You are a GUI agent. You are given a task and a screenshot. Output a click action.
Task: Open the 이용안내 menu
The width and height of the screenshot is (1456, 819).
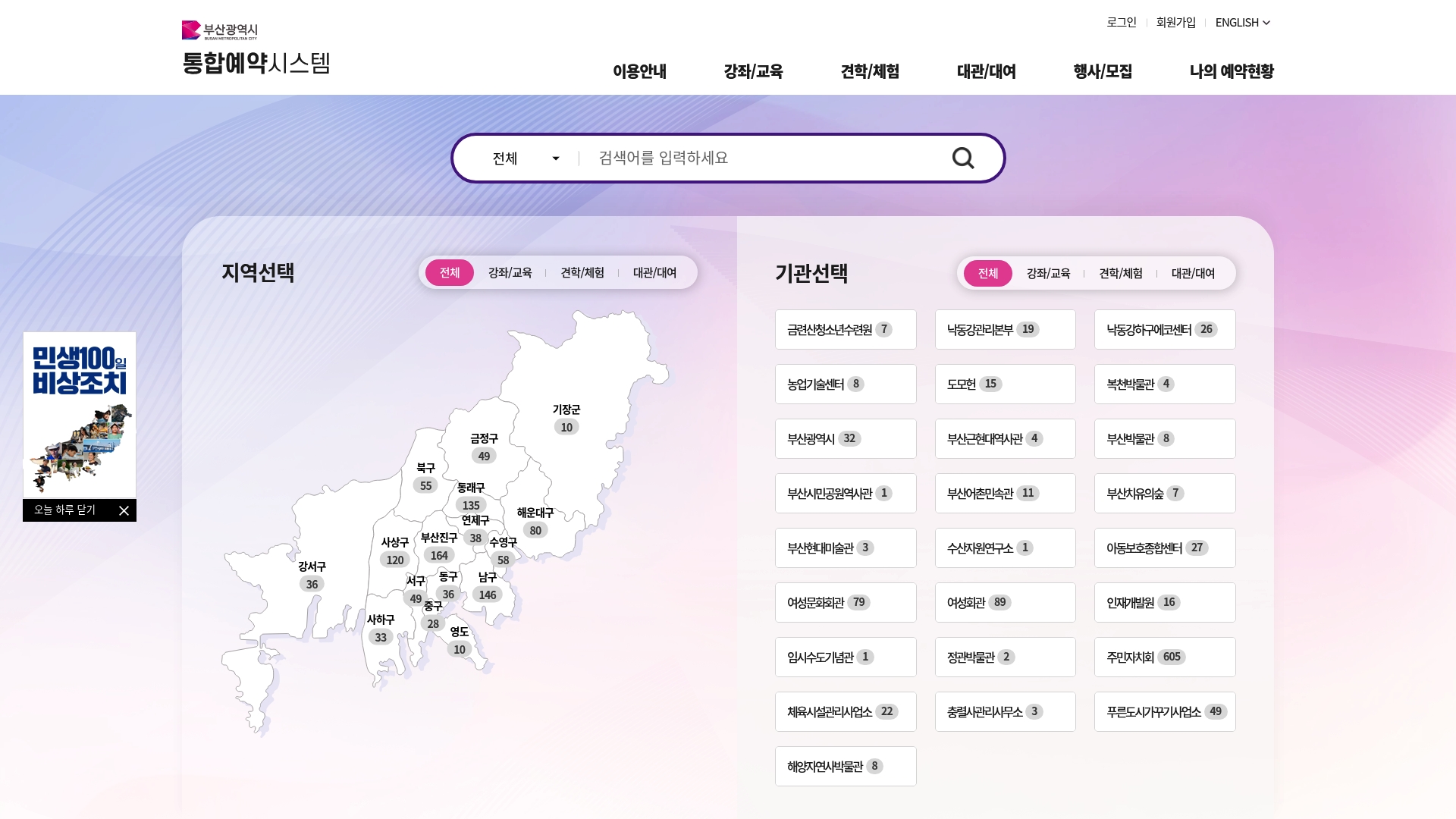[639, 71]
